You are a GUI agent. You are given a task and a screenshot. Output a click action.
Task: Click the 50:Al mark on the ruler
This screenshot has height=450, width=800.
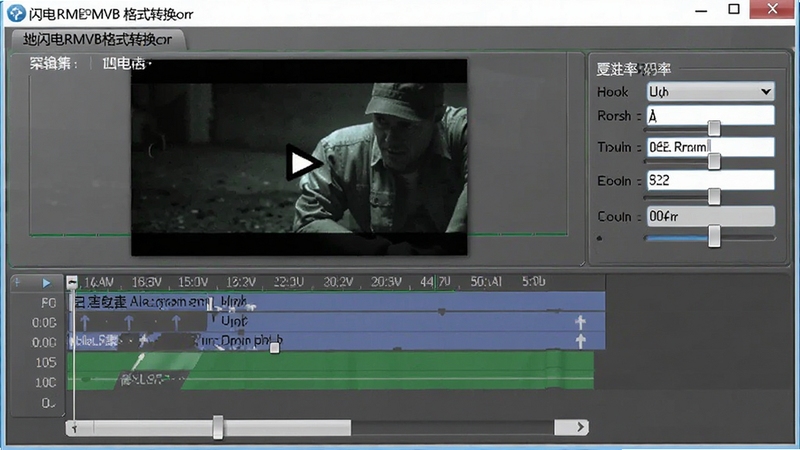point(486,282)
